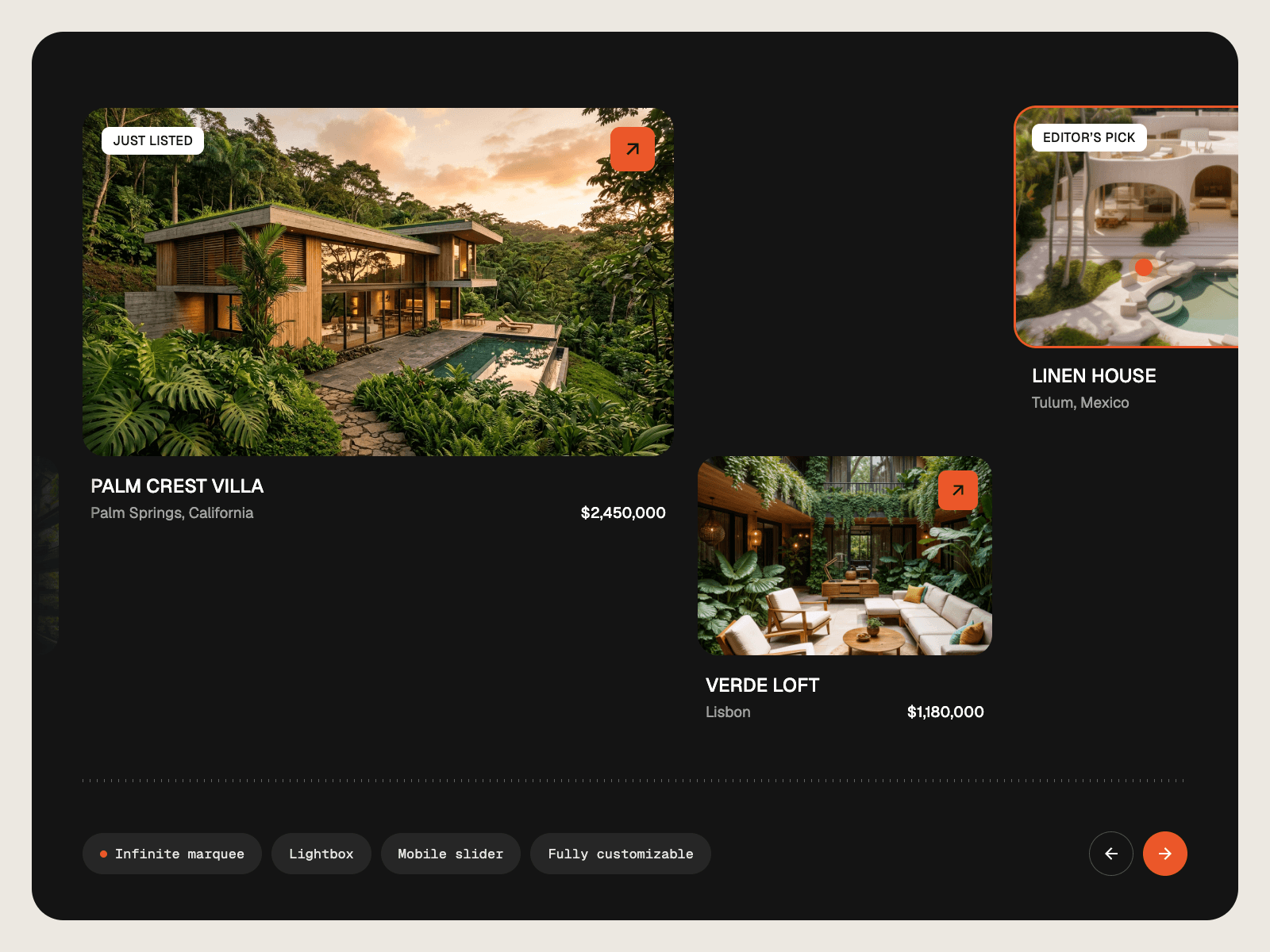Open Verde Loft via orange arrow icon
Viewport: 1270px width, 952px height.
pyautogui.click(x=958, y=490)
